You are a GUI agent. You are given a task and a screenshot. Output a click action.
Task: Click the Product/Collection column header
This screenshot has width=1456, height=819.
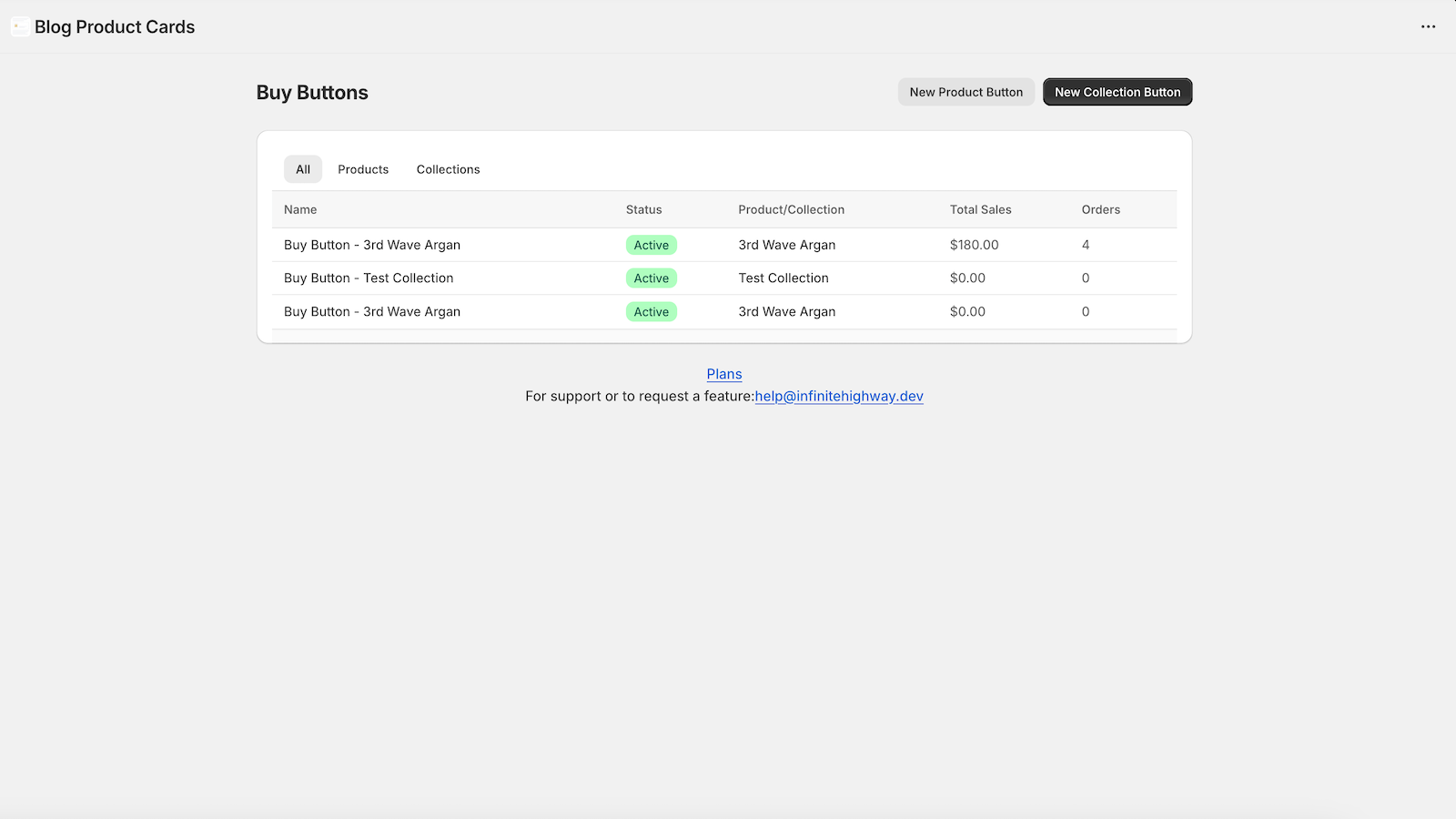(791, 209)
